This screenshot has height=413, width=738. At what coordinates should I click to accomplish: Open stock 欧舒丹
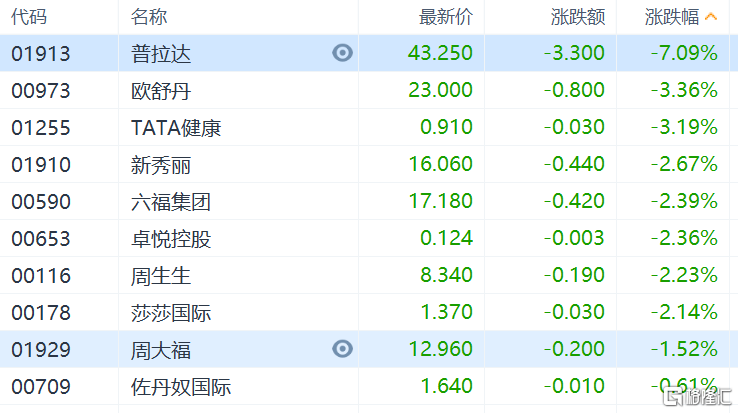(161, 90)
